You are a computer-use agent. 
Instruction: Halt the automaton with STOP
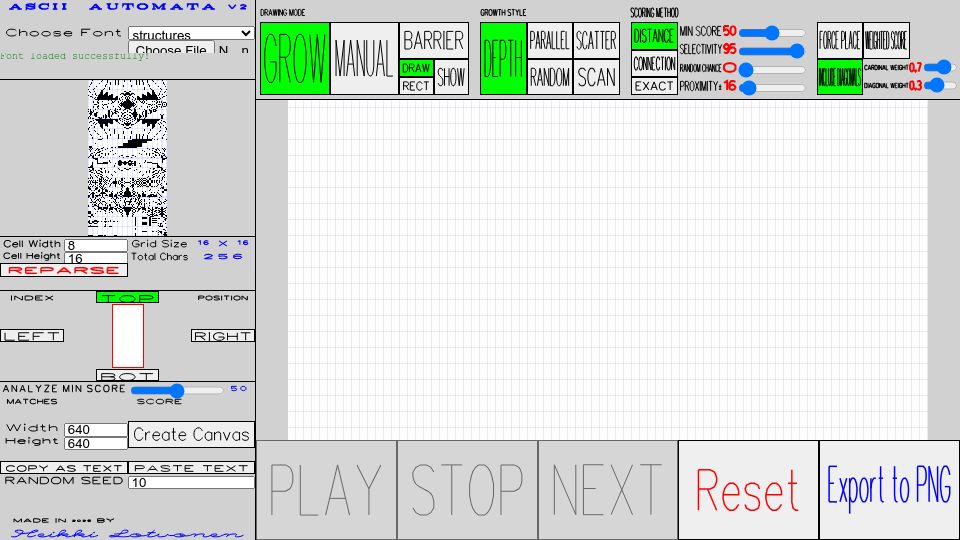[468, 490]
